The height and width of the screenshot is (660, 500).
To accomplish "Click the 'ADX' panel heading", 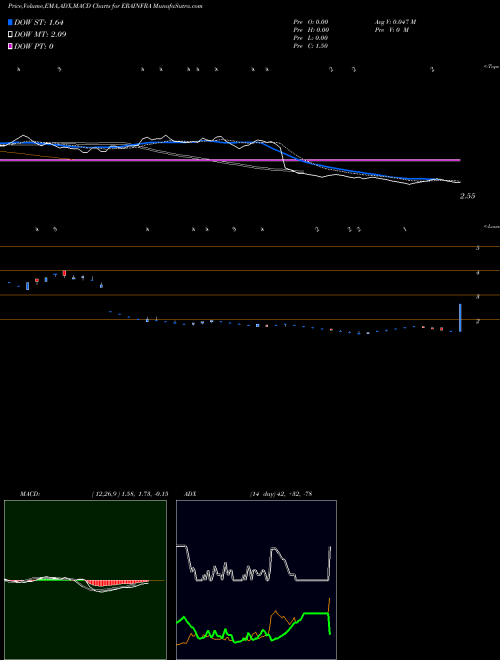I will pos(190,494).
